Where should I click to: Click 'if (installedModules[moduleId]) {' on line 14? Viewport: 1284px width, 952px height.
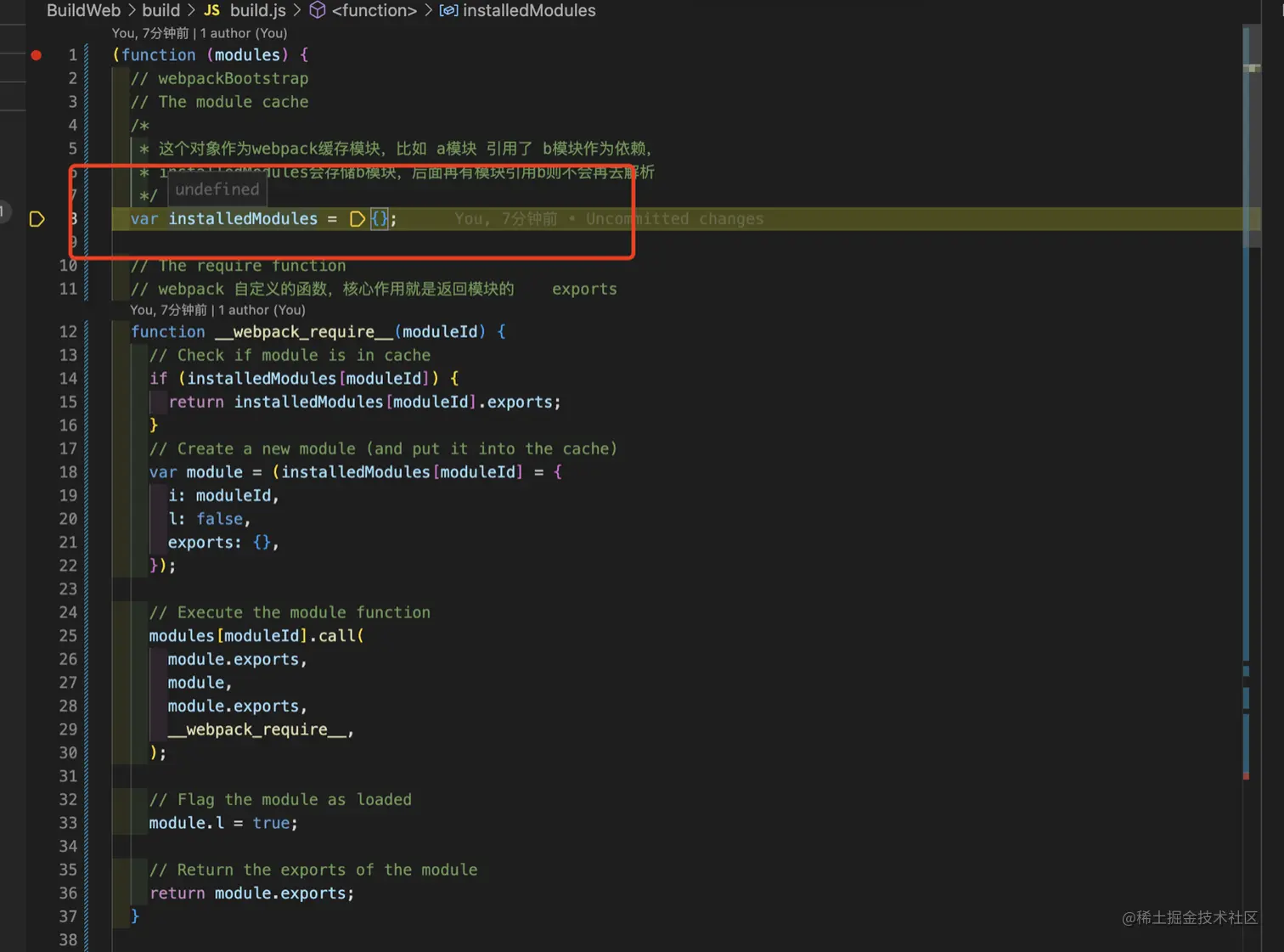coord(304,379)
